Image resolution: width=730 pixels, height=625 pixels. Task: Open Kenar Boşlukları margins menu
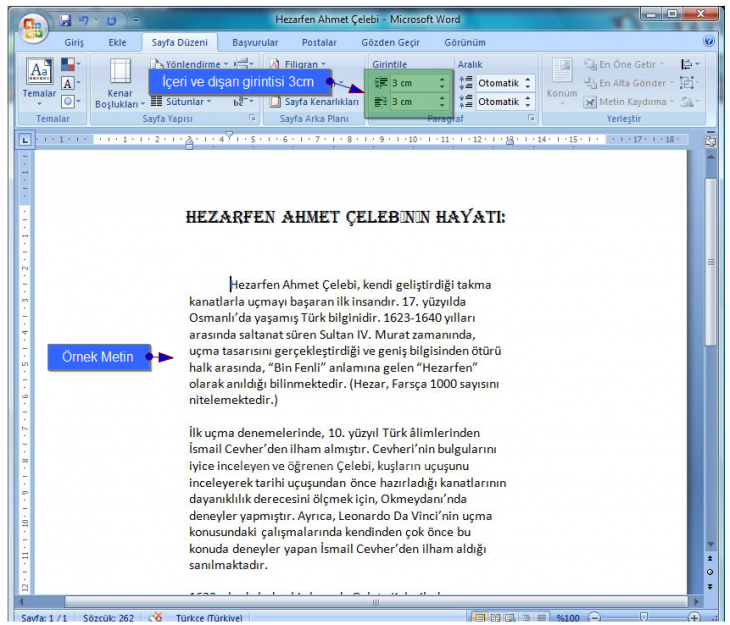click(120, 84)
